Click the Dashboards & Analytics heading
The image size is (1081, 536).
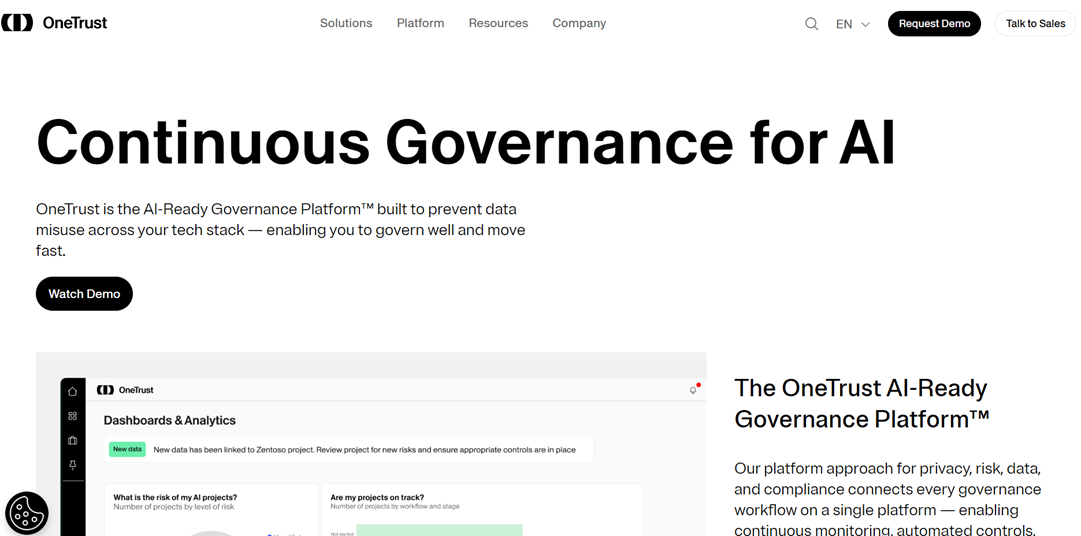[170, 420]
